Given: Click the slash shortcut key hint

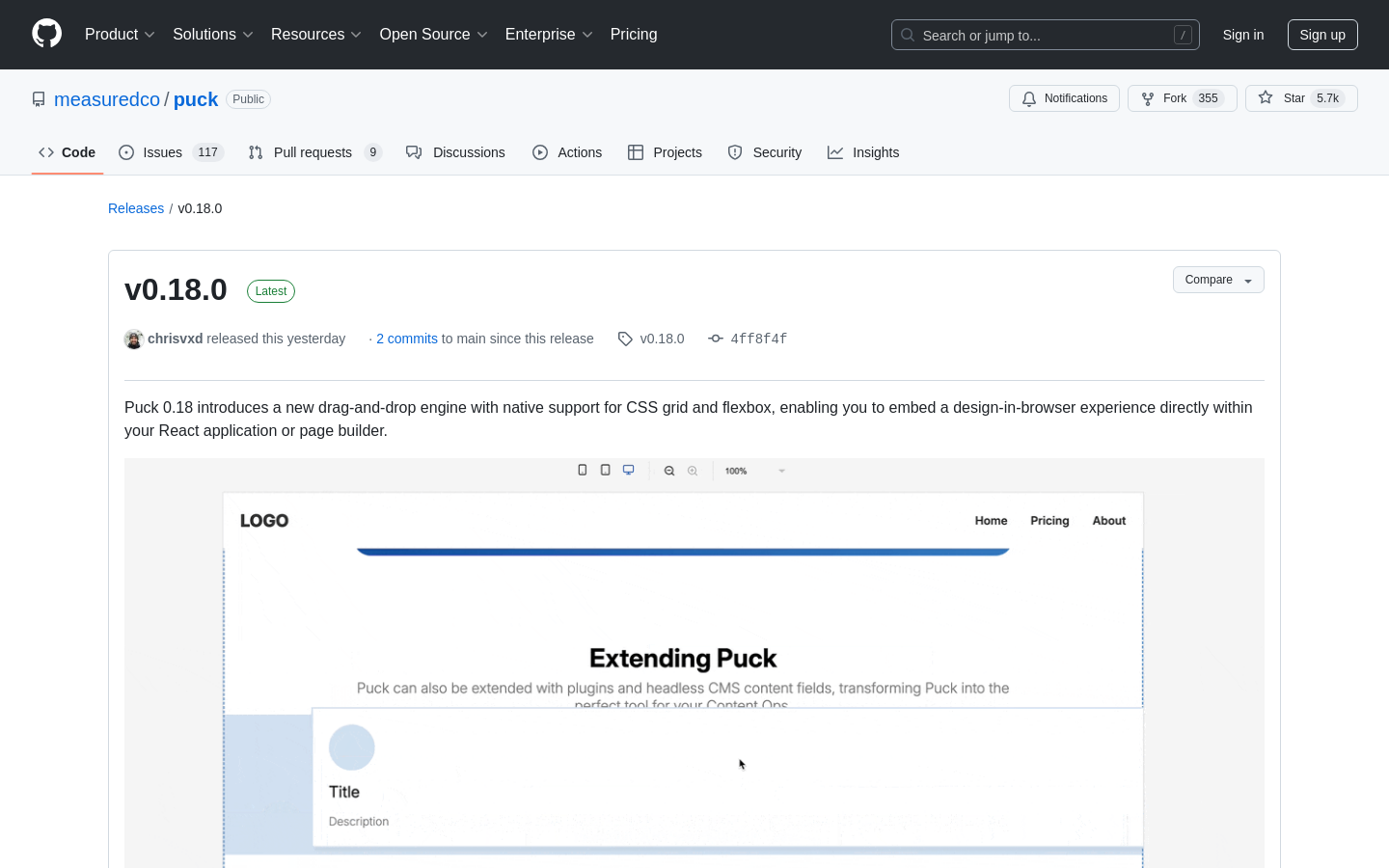Looking at the screenshot, I should [x=1183, y=35].
